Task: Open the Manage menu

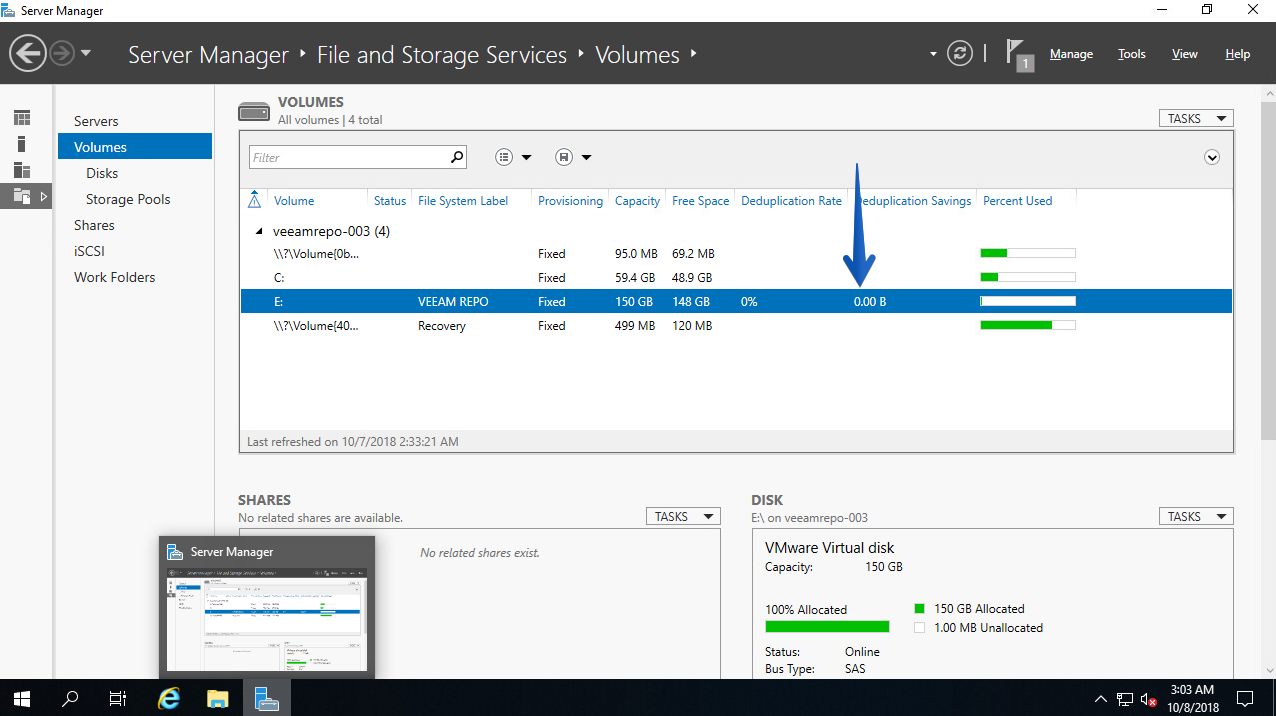Action: click(x=1071, y=54)
